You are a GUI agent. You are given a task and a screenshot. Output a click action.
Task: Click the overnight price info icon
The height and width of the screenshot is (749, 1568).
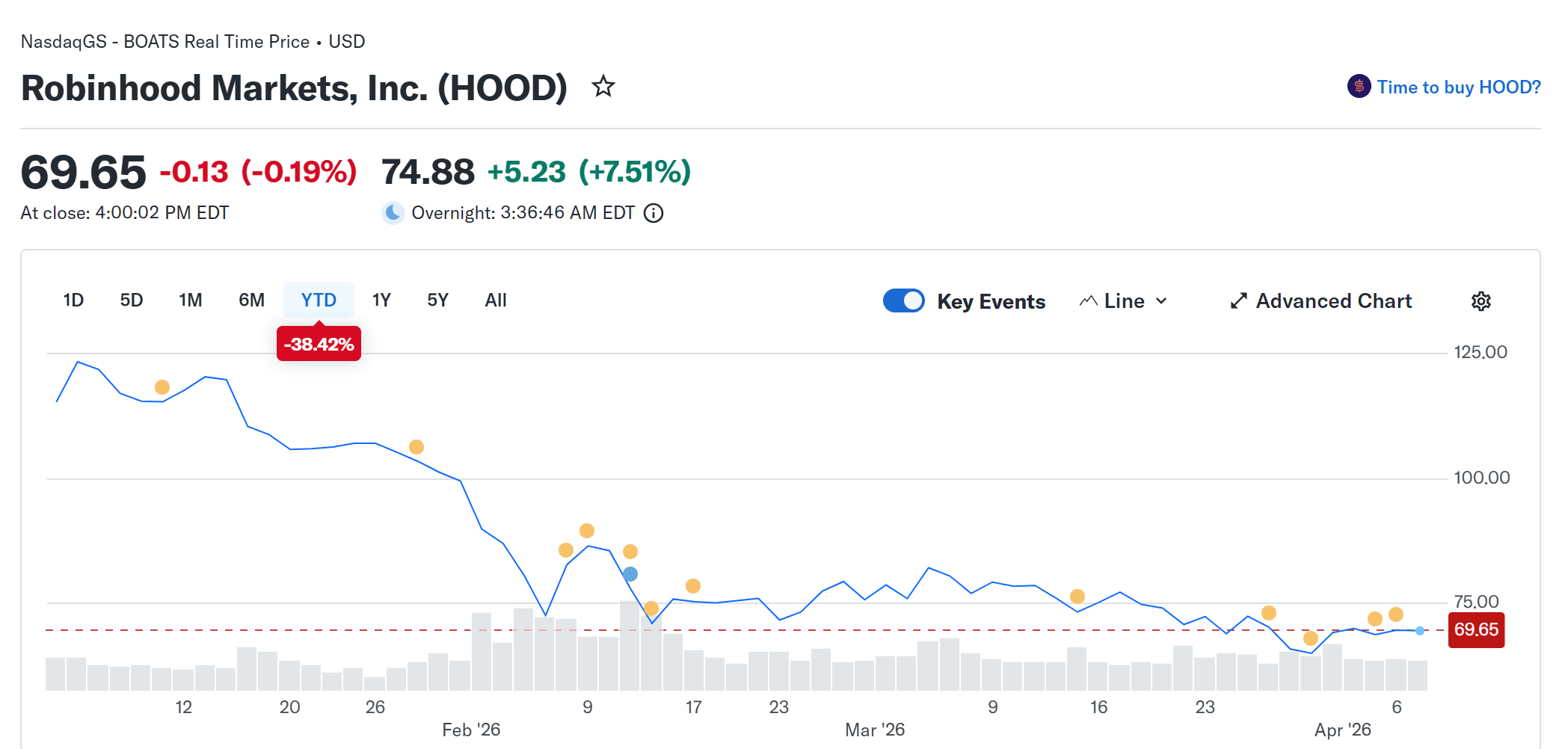coord(654,213)
